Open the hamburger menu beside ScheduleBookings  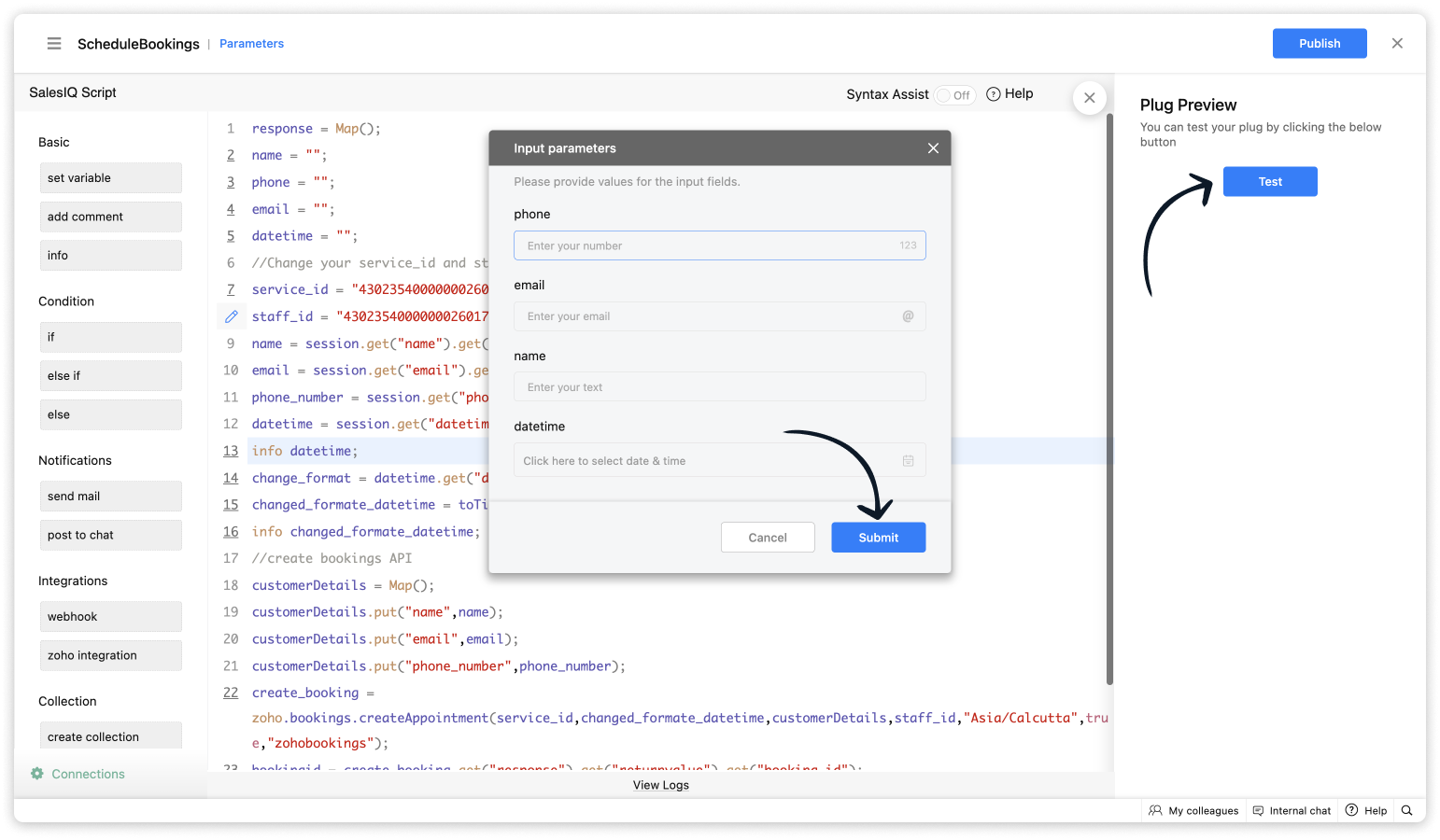click(54, 44)
